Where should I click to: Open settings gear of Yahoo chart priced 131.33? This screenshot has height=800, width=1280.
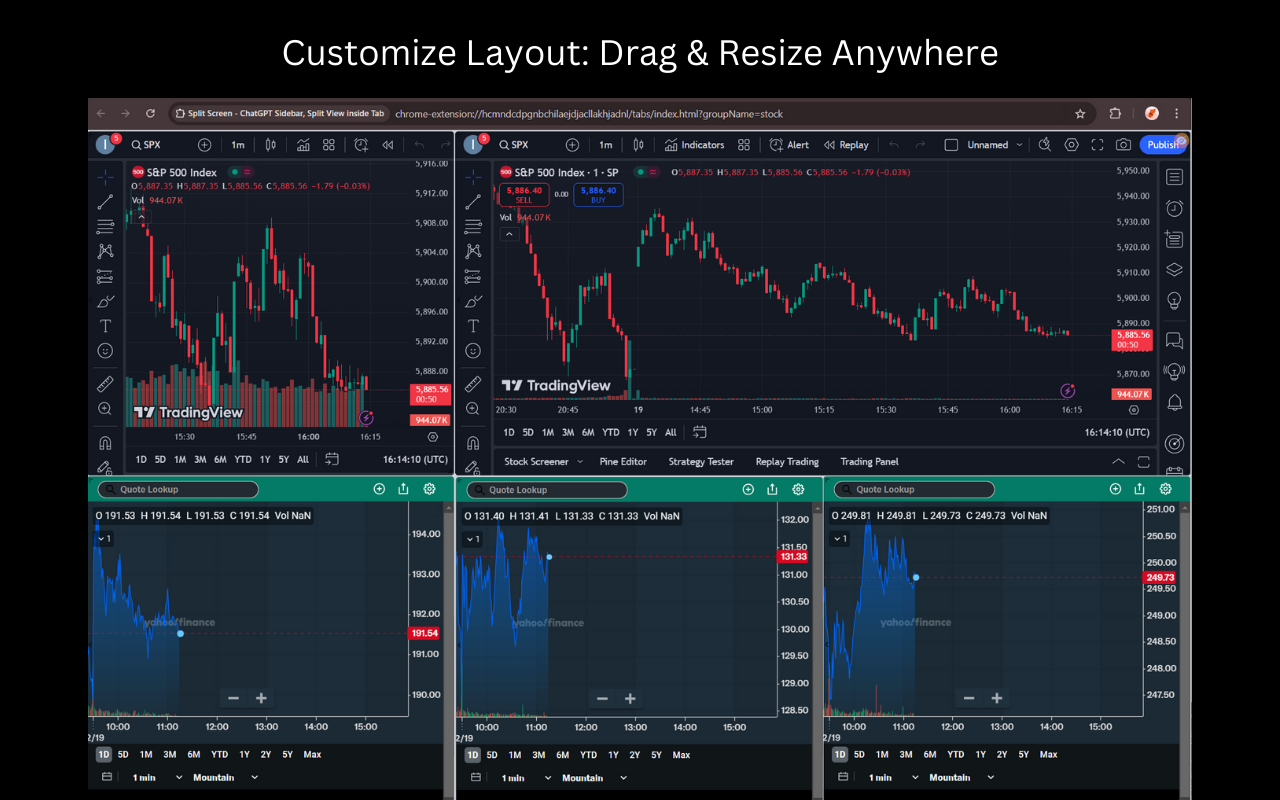point(798,489)
